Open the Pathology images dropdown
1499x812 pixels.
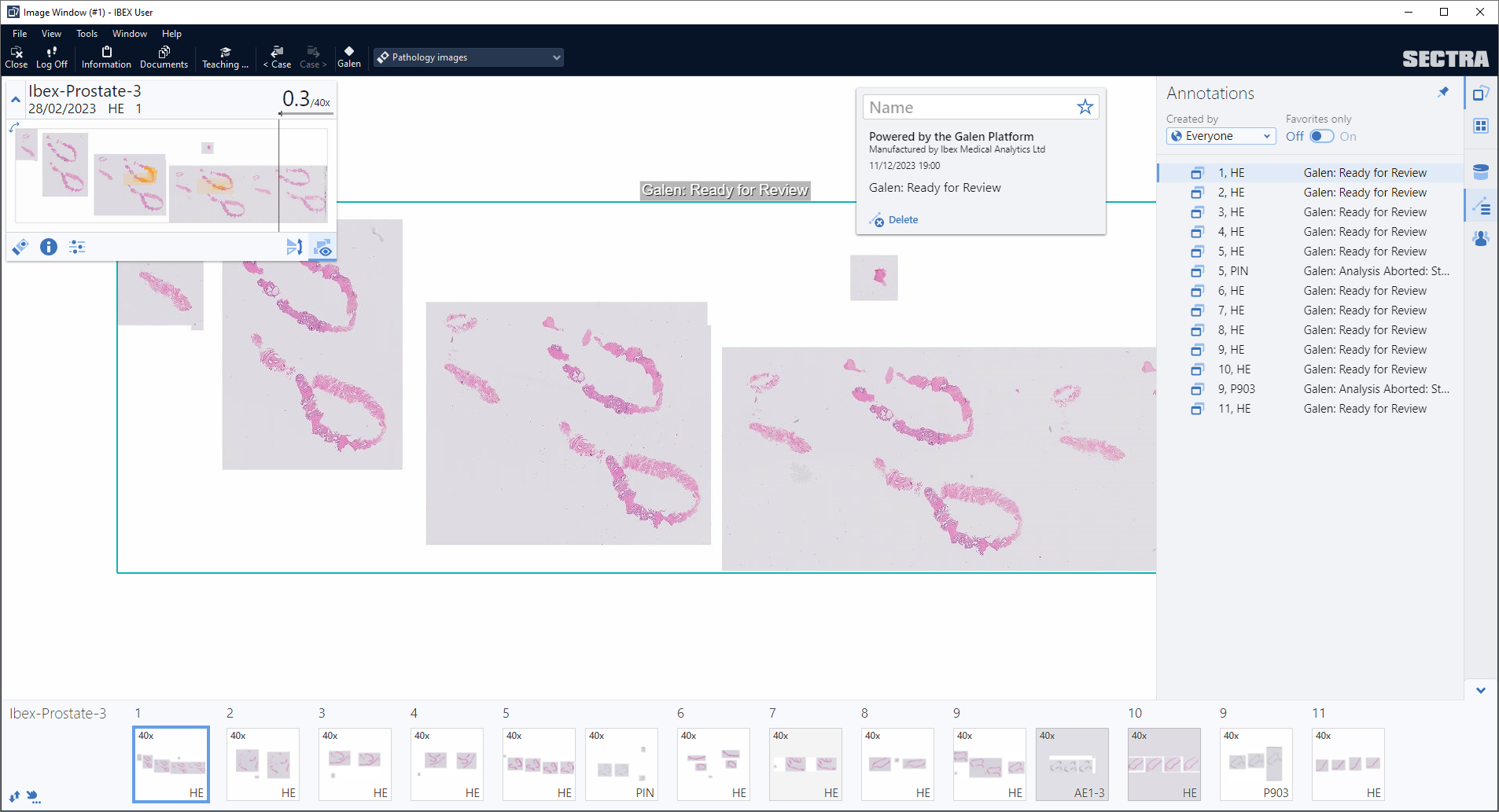[x=469, y=57]
